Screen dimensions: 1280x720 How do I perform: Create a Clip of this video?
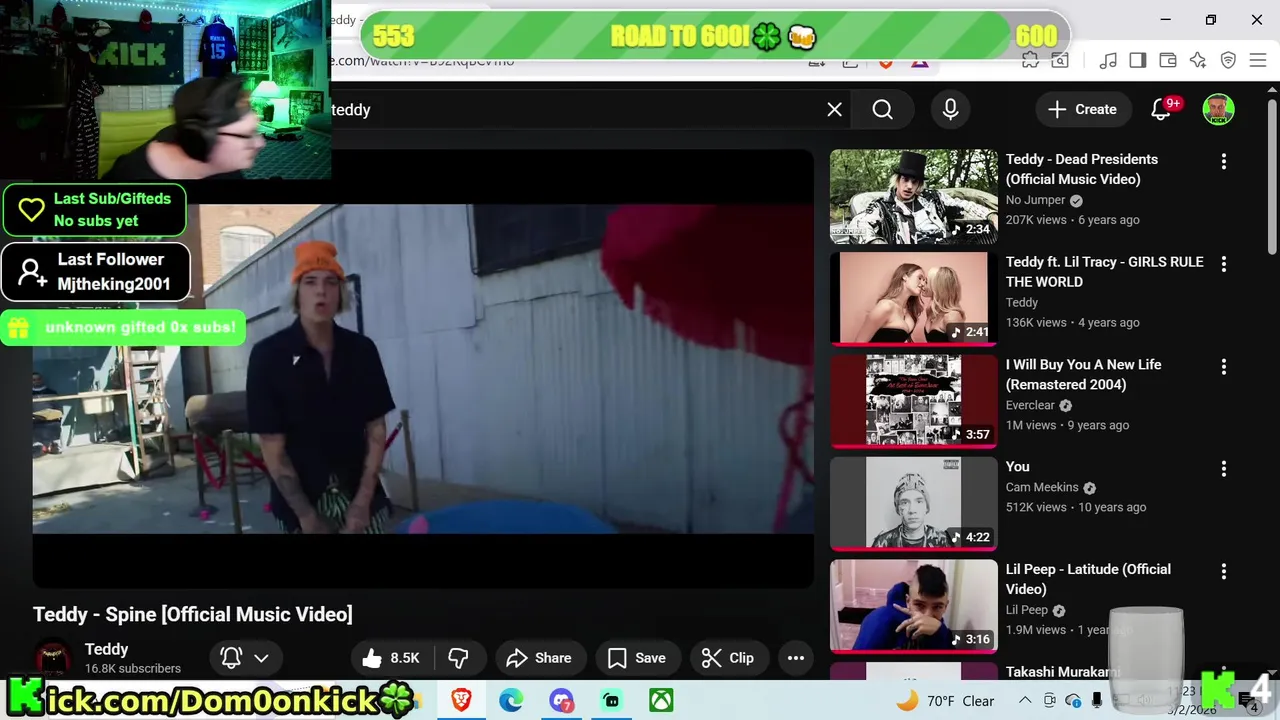point(728,658)
